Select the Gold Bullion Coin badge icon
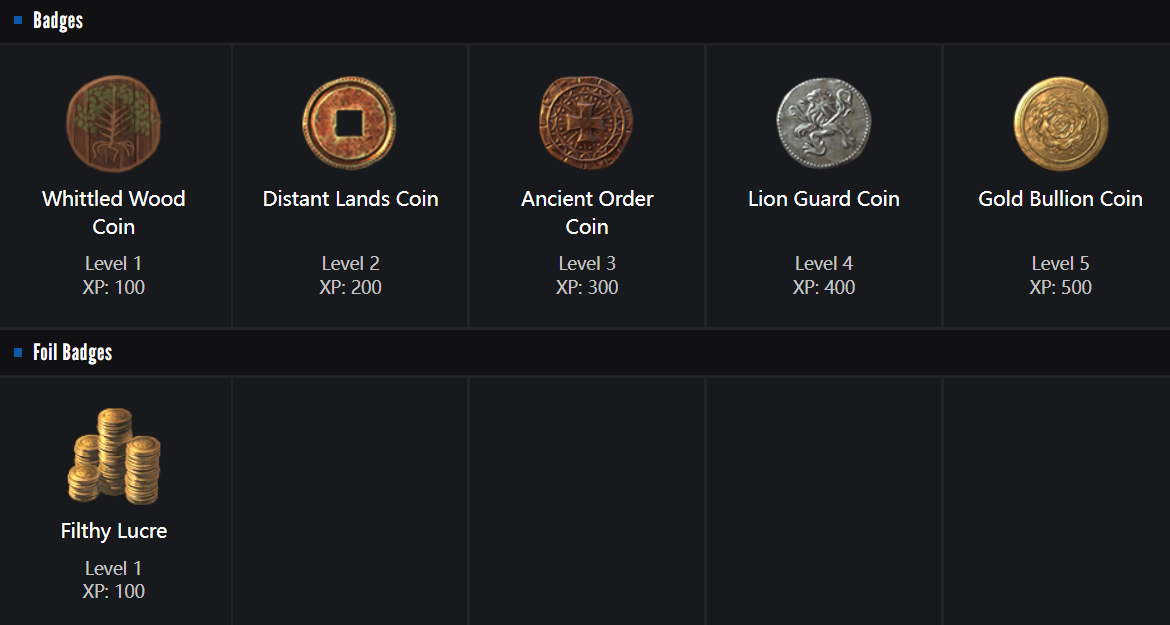 (x=1060, y=123)
